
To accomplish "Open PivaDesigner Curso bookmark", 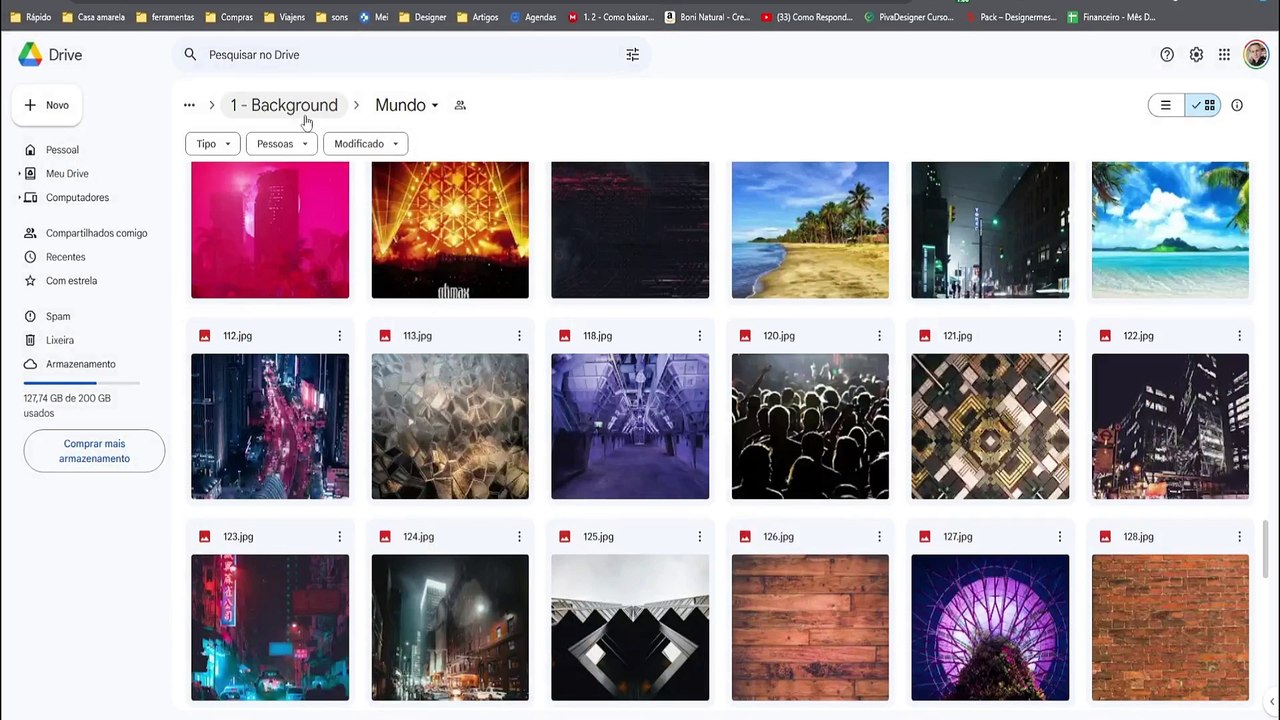I will (908, 17).
